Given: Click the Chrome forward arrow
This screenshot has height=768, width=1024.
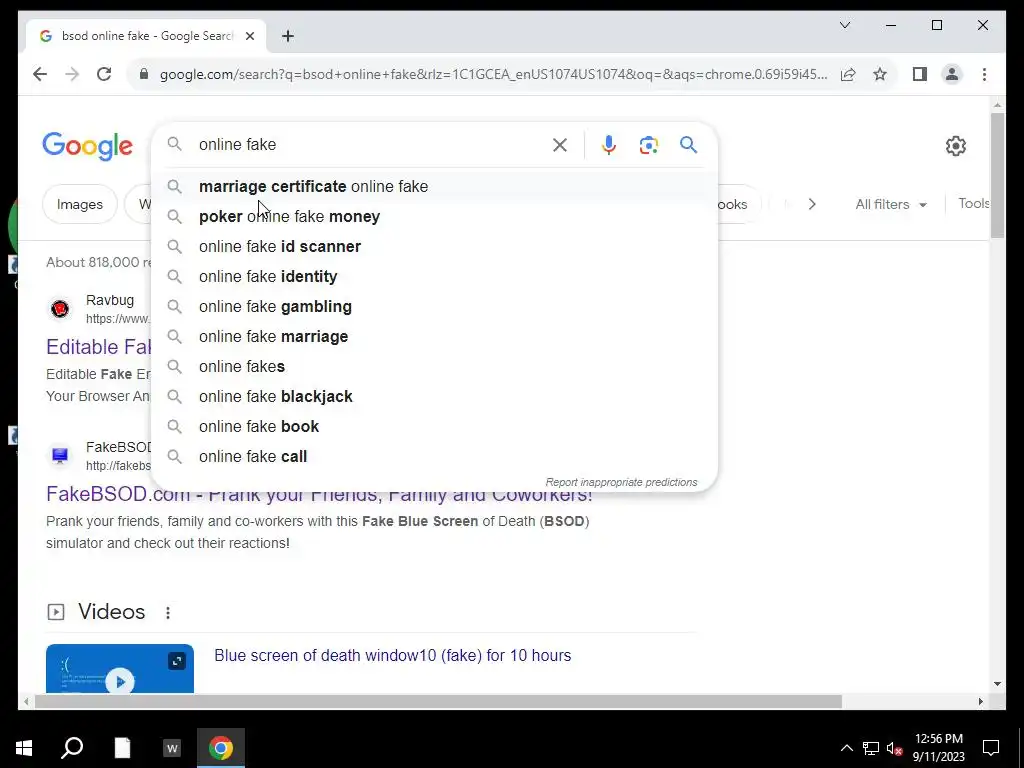Looking at the screenshot, I should click(72, 74).
